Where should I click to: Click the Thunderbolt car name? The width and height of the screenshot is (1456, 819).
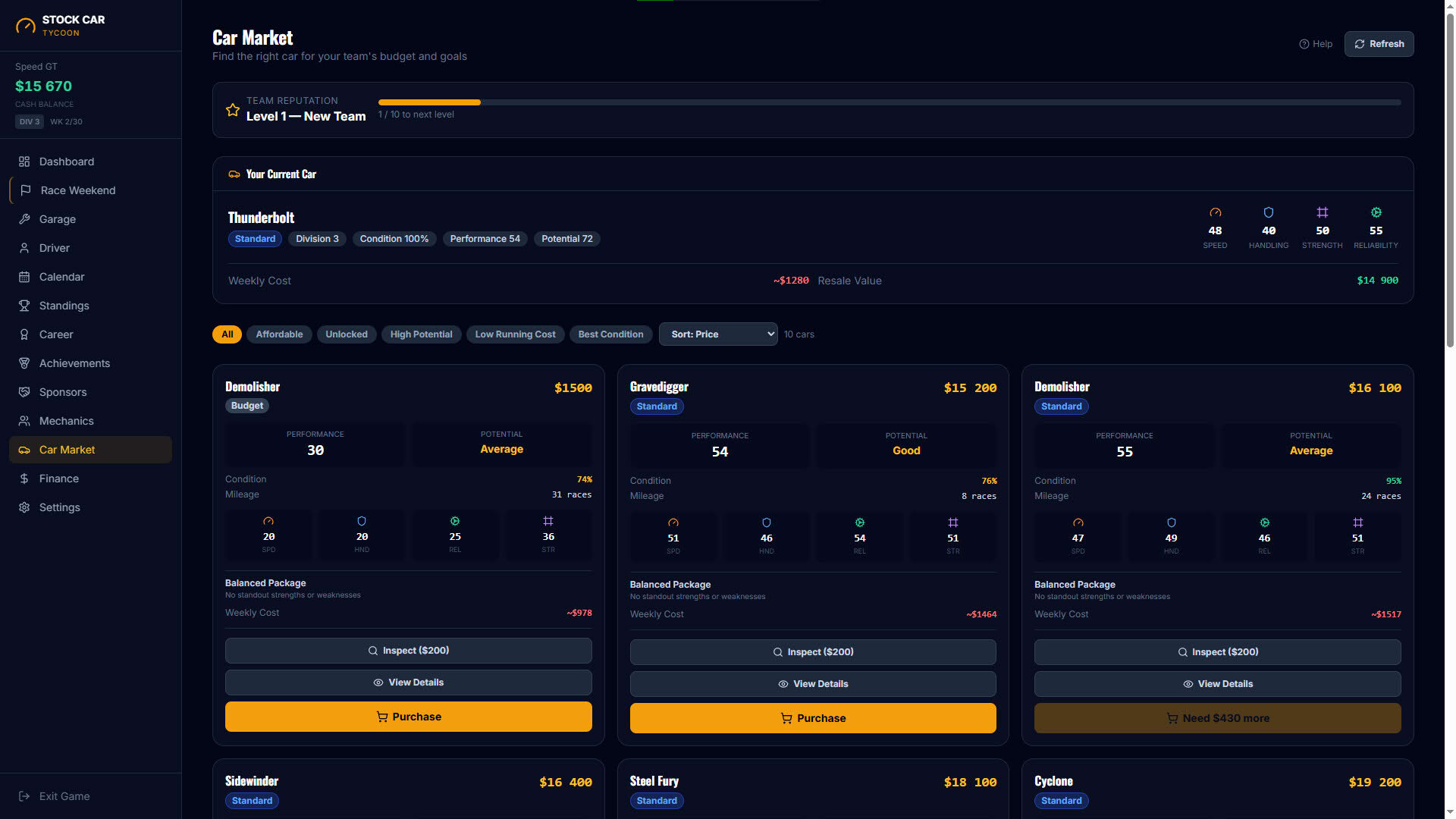tap(261, 218)
